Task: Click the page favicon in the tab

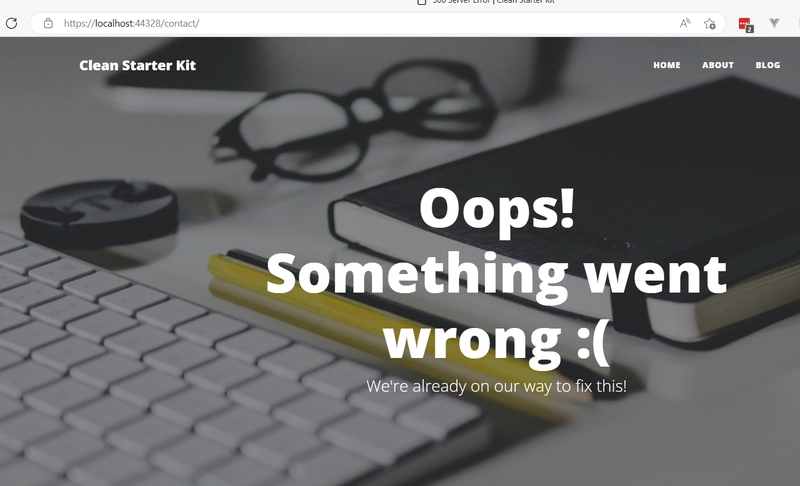Action: click(x=421, y=2)
